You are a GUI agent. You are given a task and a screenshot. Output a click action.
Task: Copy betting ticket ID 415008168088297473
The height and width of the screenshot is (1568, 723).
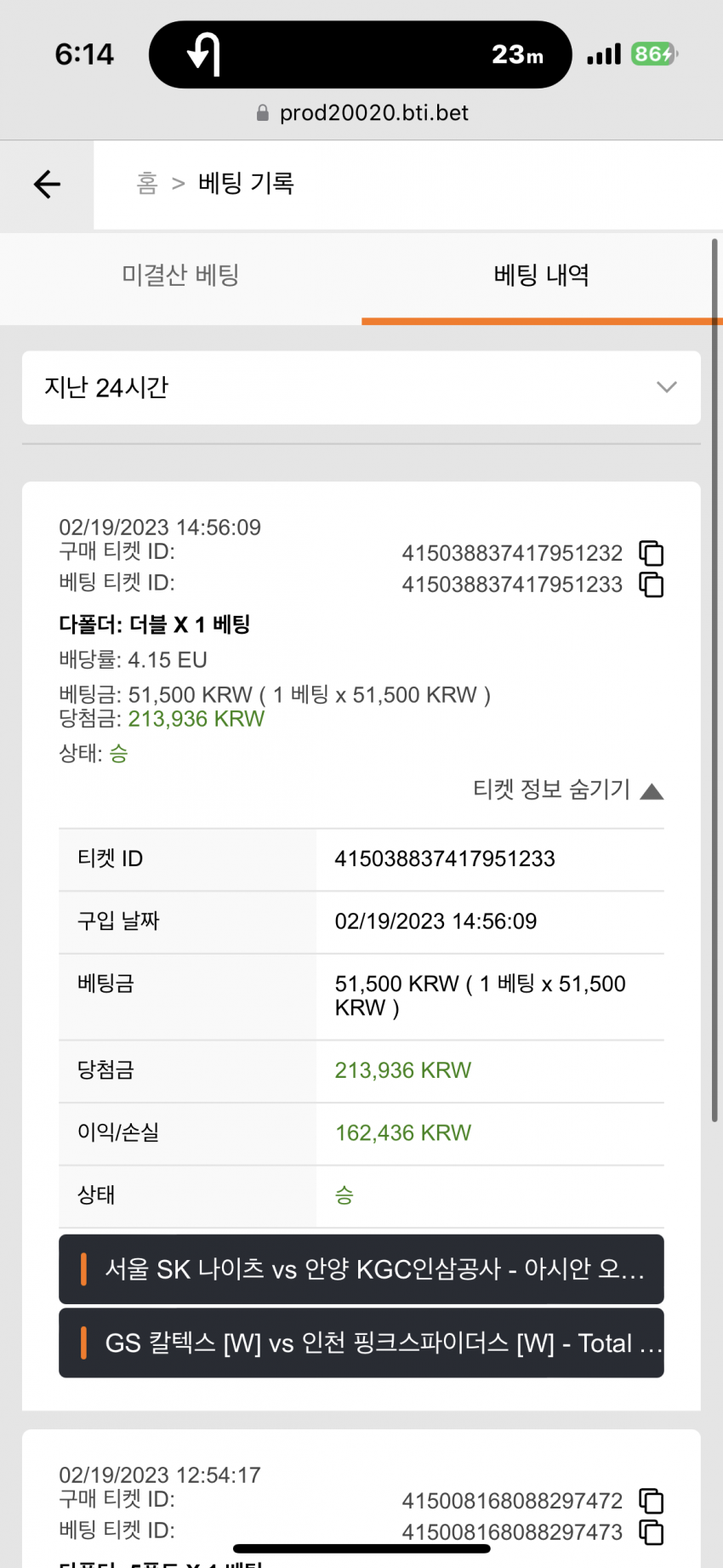tap(652, 1532)
